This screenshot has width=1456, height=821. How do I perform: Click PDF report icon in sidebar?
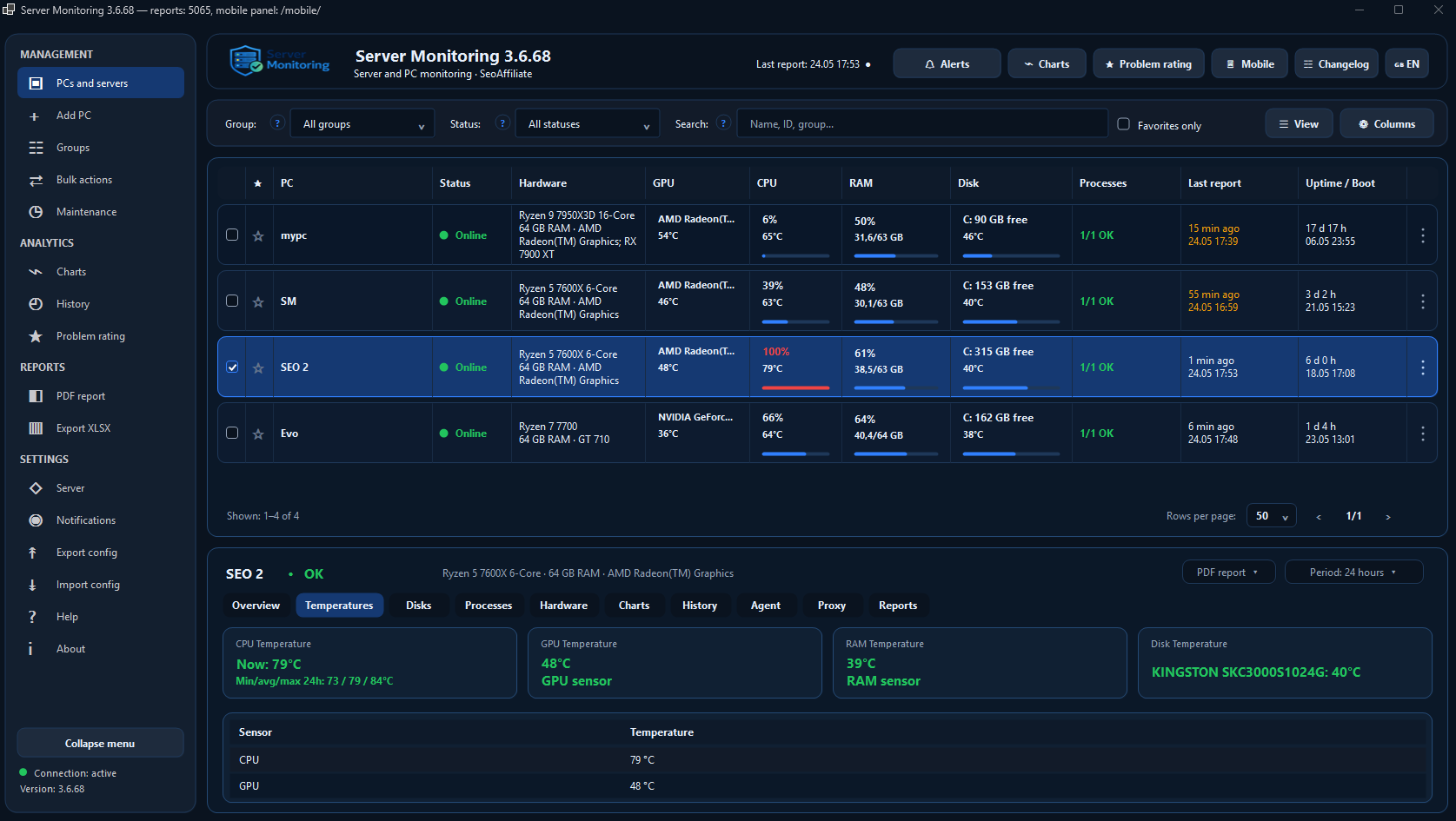36,396
